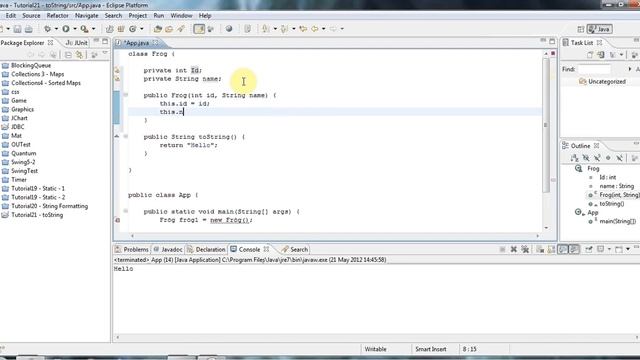Click the Print toolbar icon

coord(29,29)
